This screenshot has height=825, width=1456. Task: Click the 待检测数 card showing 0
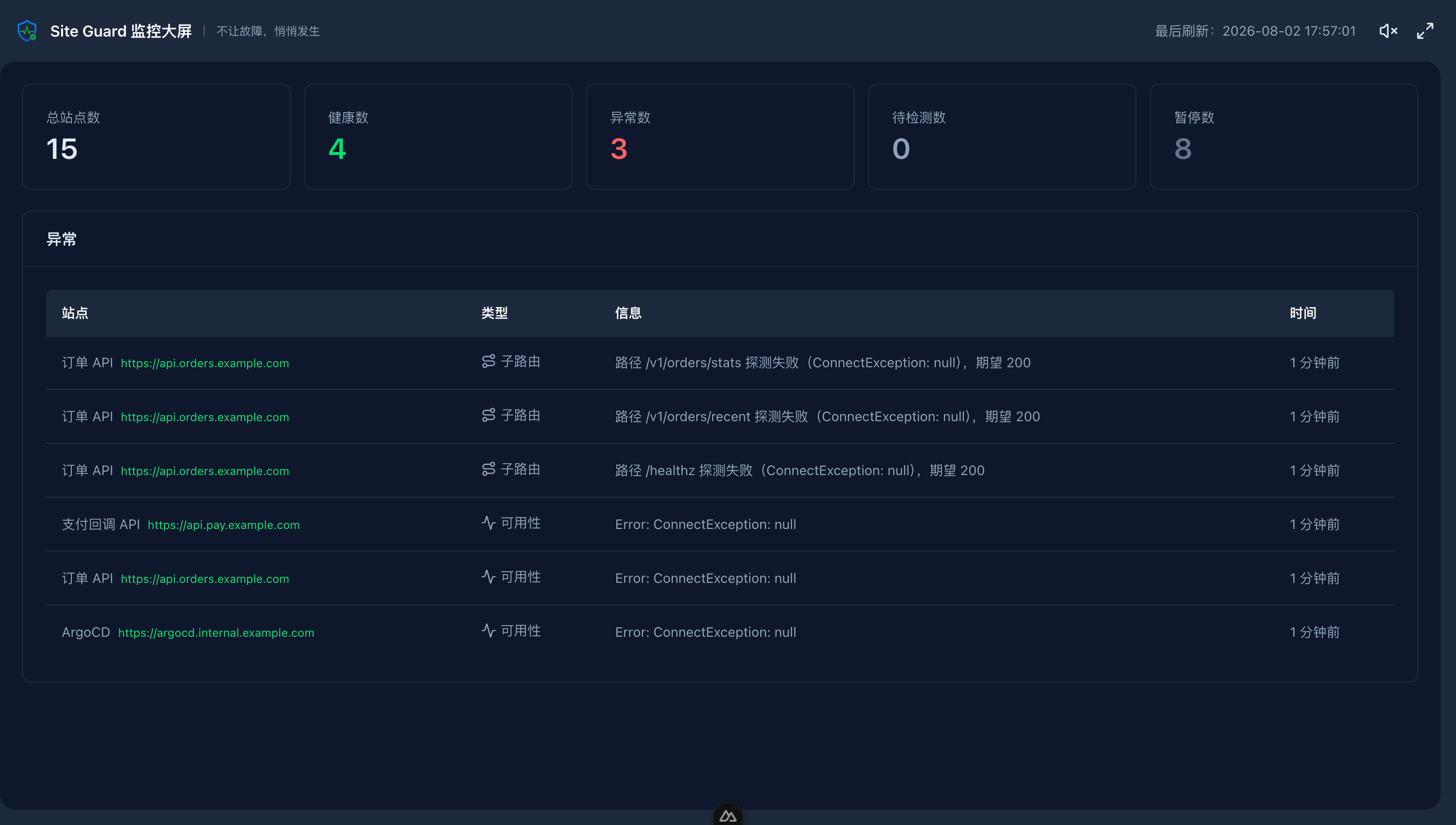(x=1001, y=137)
